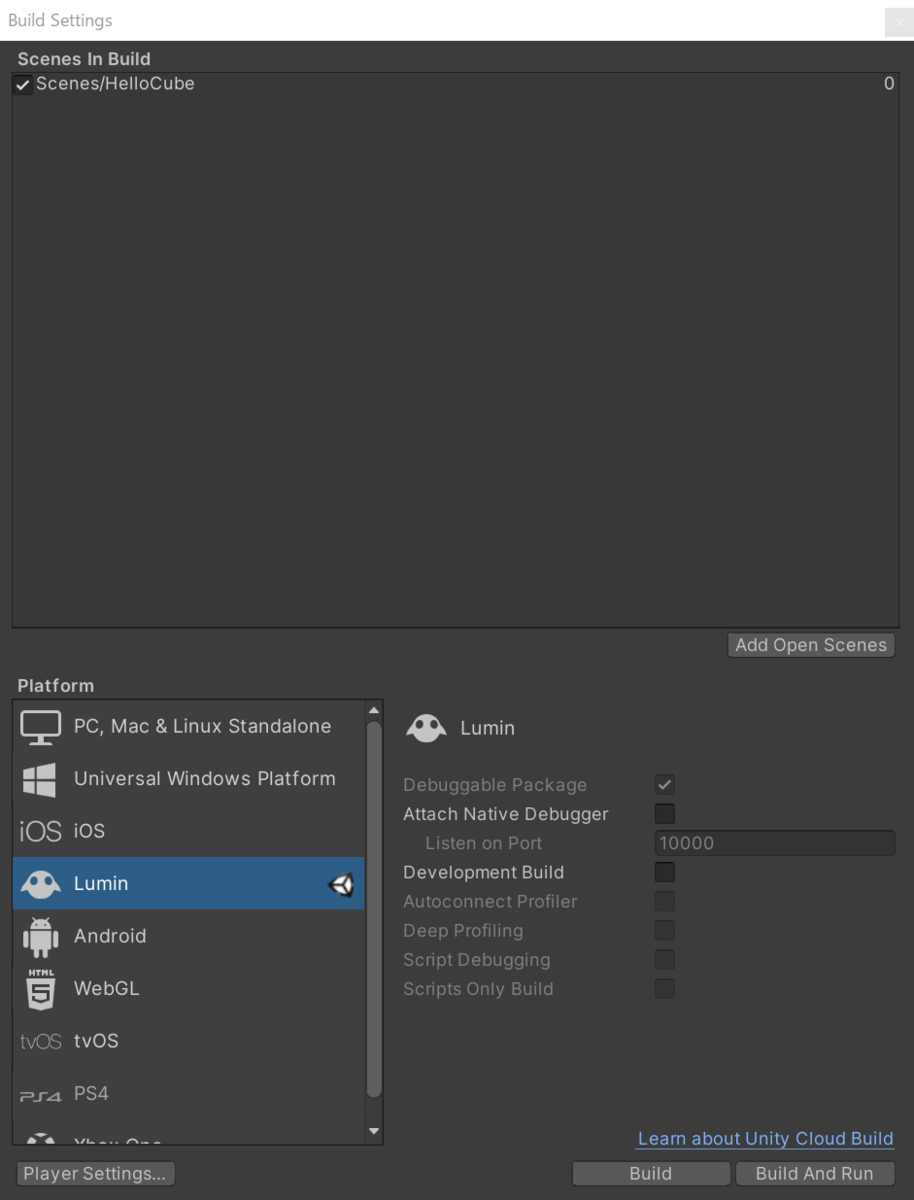Click the PC, Mac & Linux monitor icon
The image size is (914, 1200).
click(41, 727)
